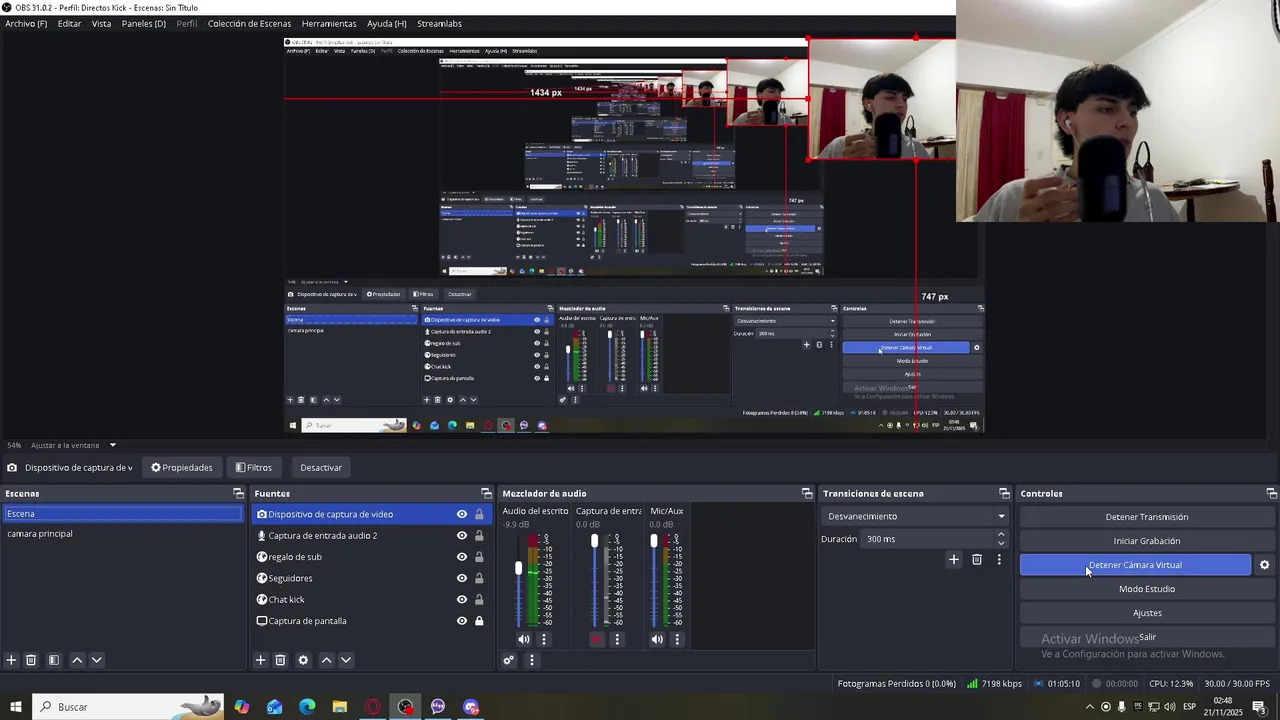Image resolution: width=1280 pixels, height=720 pixels.
Task: Add a transition with the Transiciones plus icon
Action: (954, 560)
